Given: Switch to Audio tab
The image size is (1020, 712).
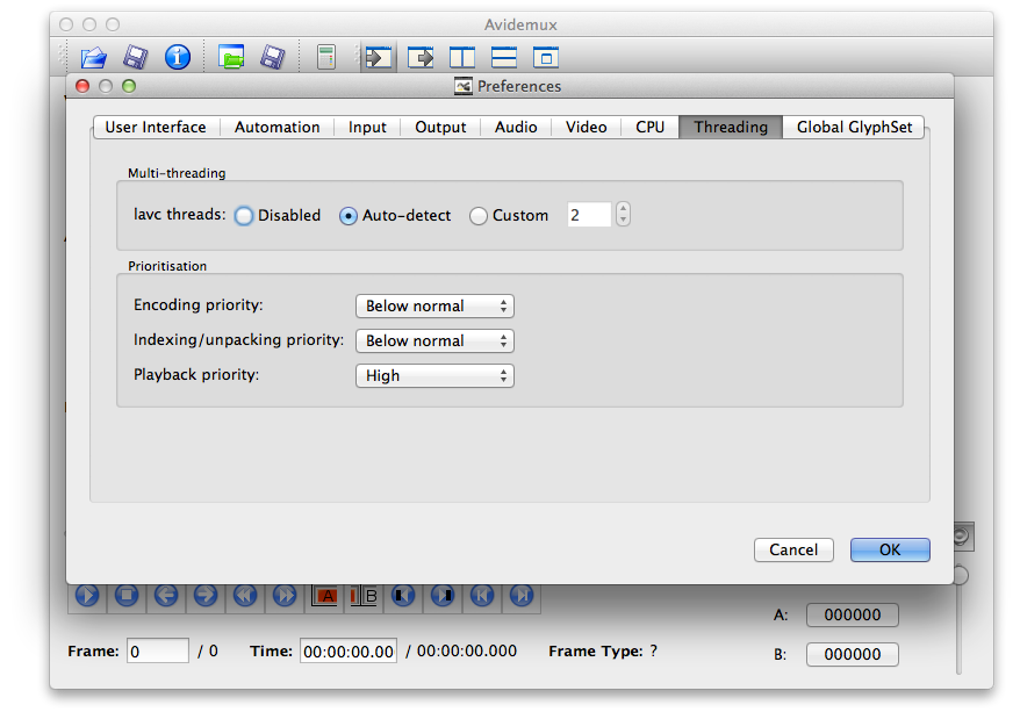Looking at the screenshot, I should point(516,127).
